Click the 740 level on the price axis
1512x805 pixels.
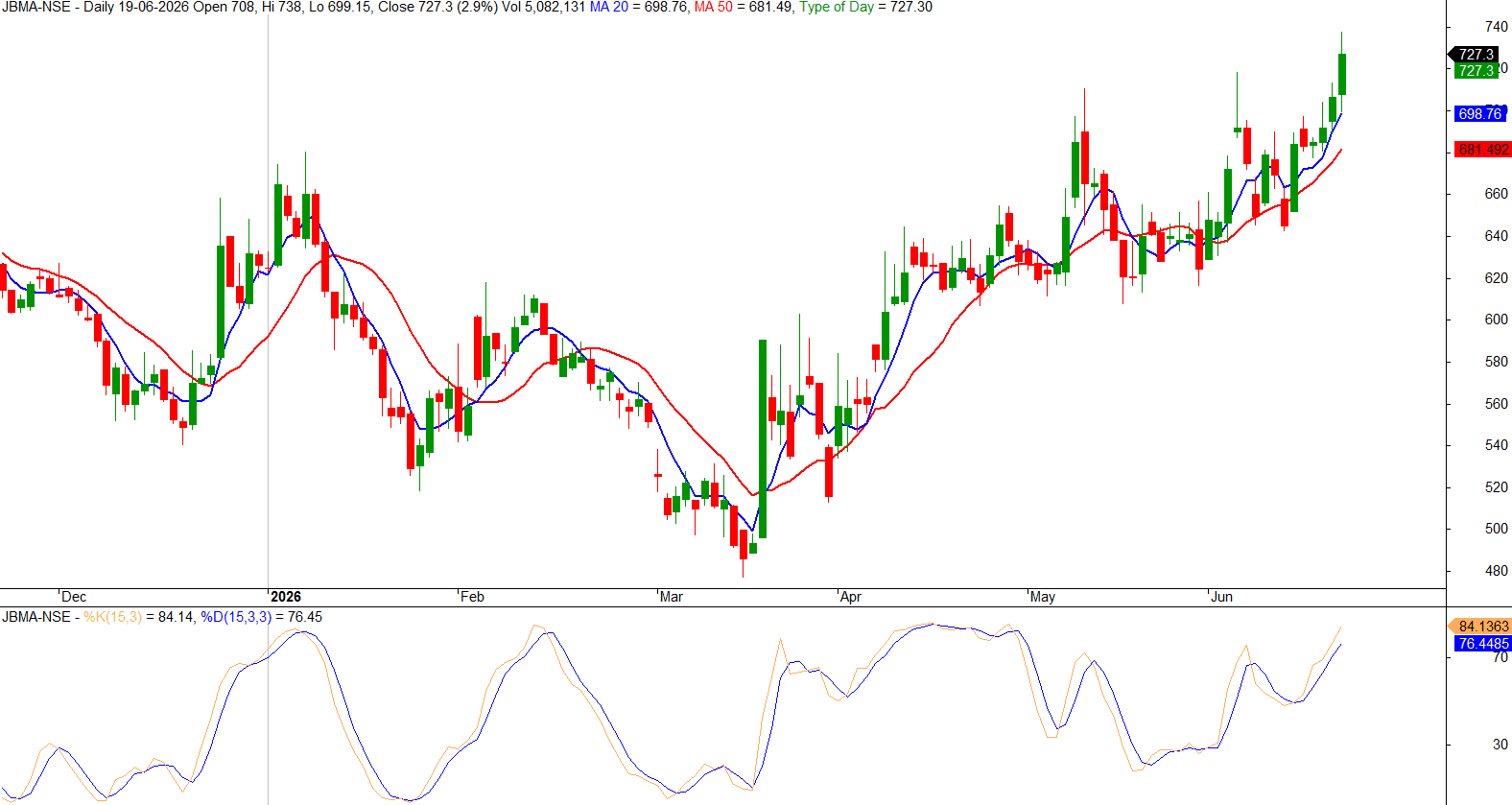[x=1496, y=27]
